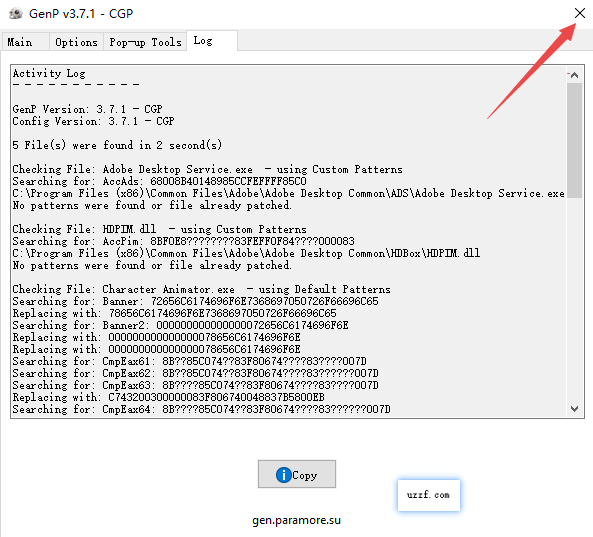Click 'Searching for: Banner2' line

point(180,325)
